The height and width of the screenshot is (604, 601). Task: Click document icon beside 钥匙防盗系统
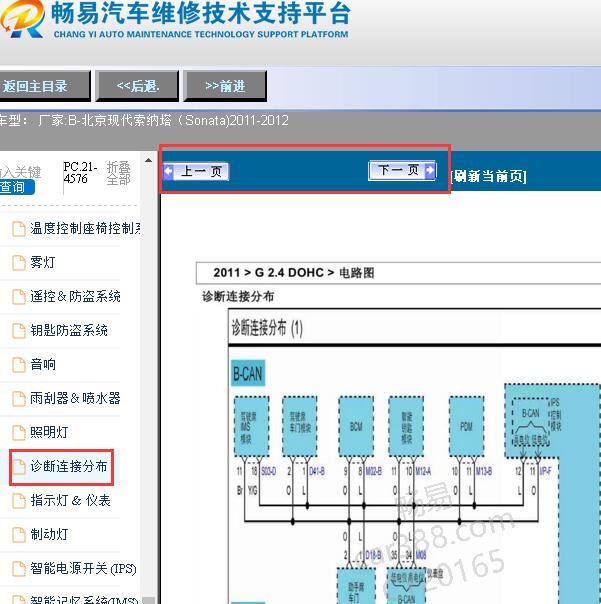(x=18, y=331)
